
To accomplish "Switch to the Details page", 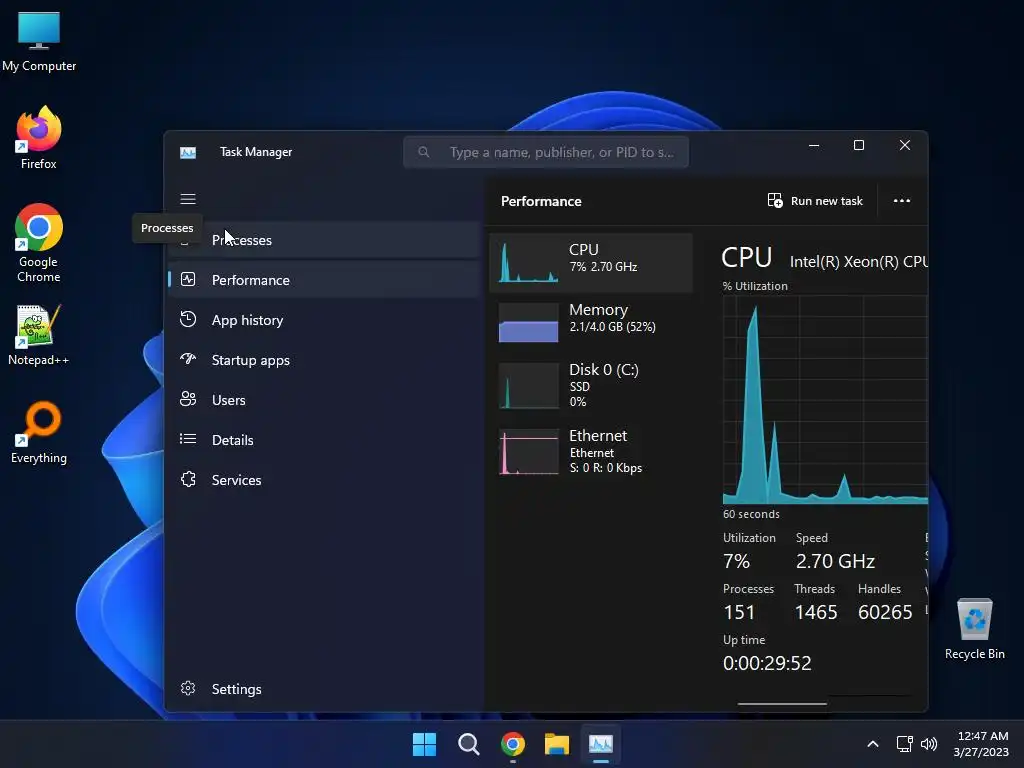I will (324, 440).
